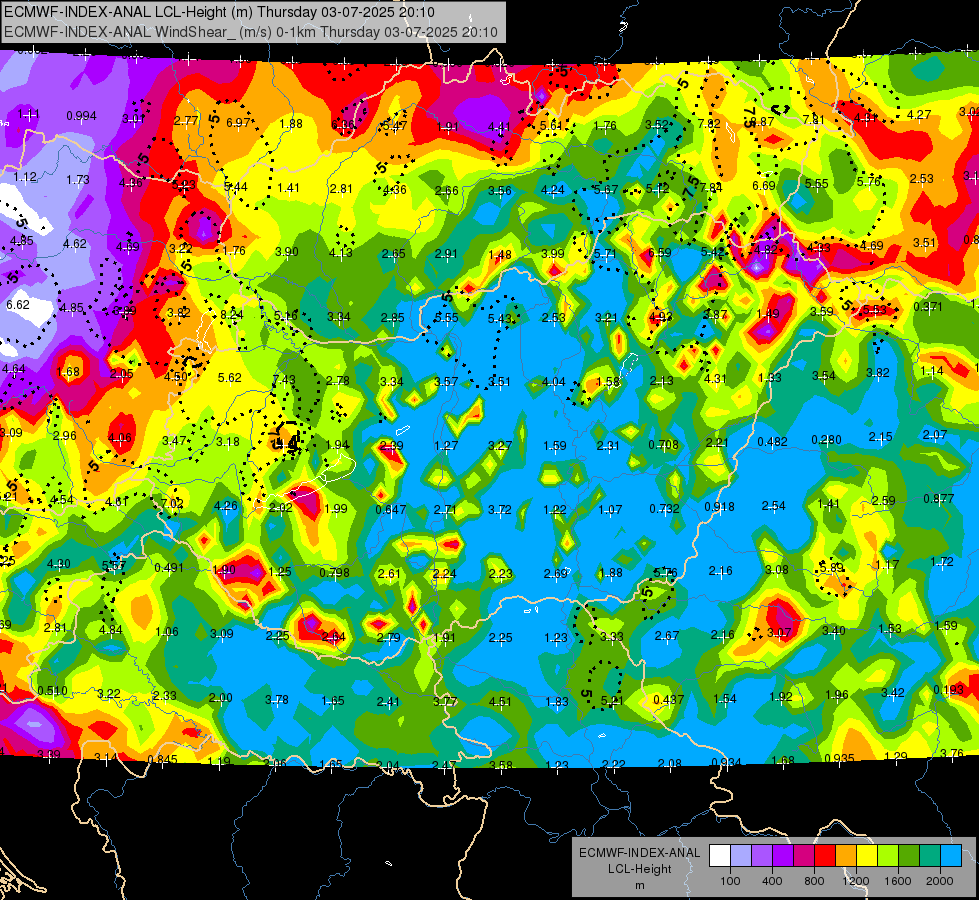The width and height of the screenshot is (979, 900).
Task: Click the grid value 0.708
Action: [663, 445]
